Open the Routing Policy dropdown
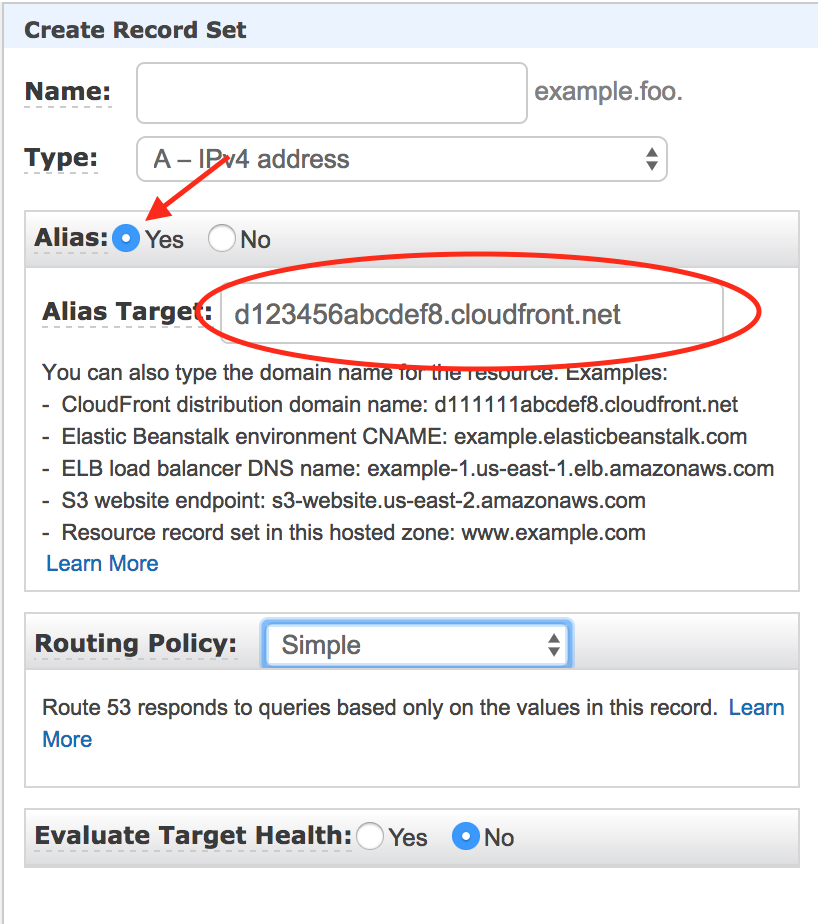Screen dimensions: 818x924 point(417,644)
